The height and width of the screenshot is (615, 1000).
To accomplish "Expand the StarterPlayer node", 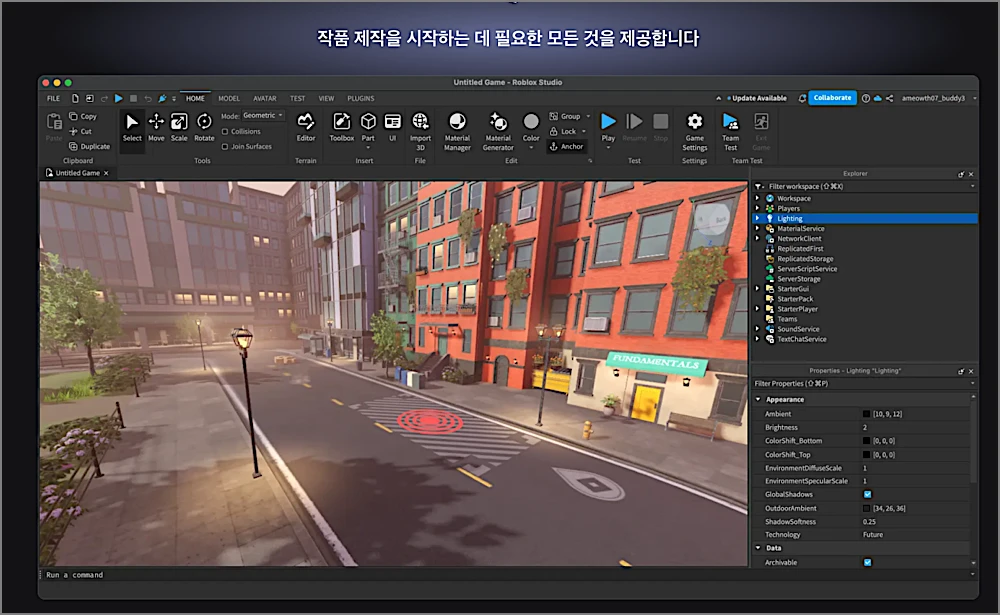I will point(758,309).
